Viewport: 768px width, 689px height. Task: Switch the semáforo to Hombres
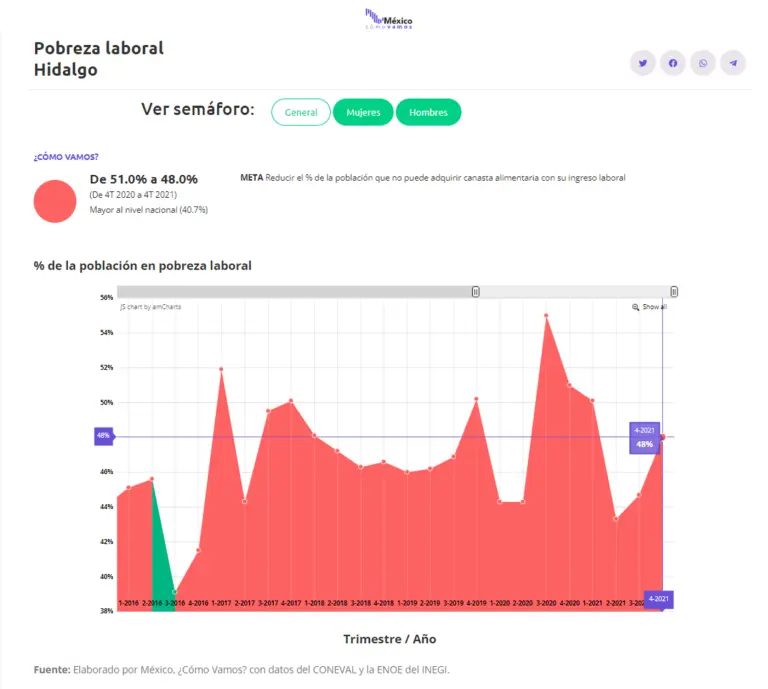point(428,113)
